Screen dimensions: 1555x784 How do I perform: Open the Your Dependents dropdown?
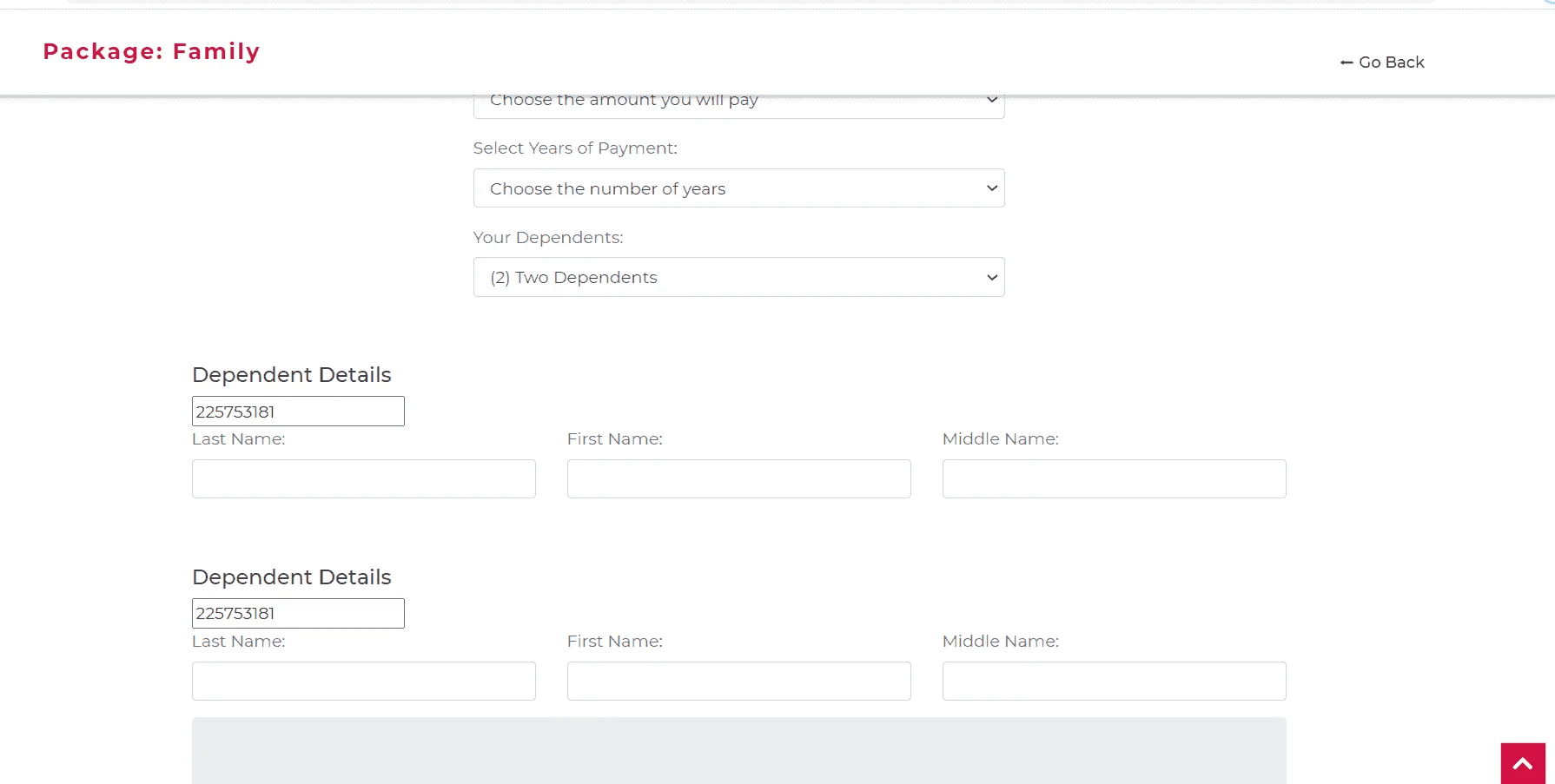(x=739, y=277)
